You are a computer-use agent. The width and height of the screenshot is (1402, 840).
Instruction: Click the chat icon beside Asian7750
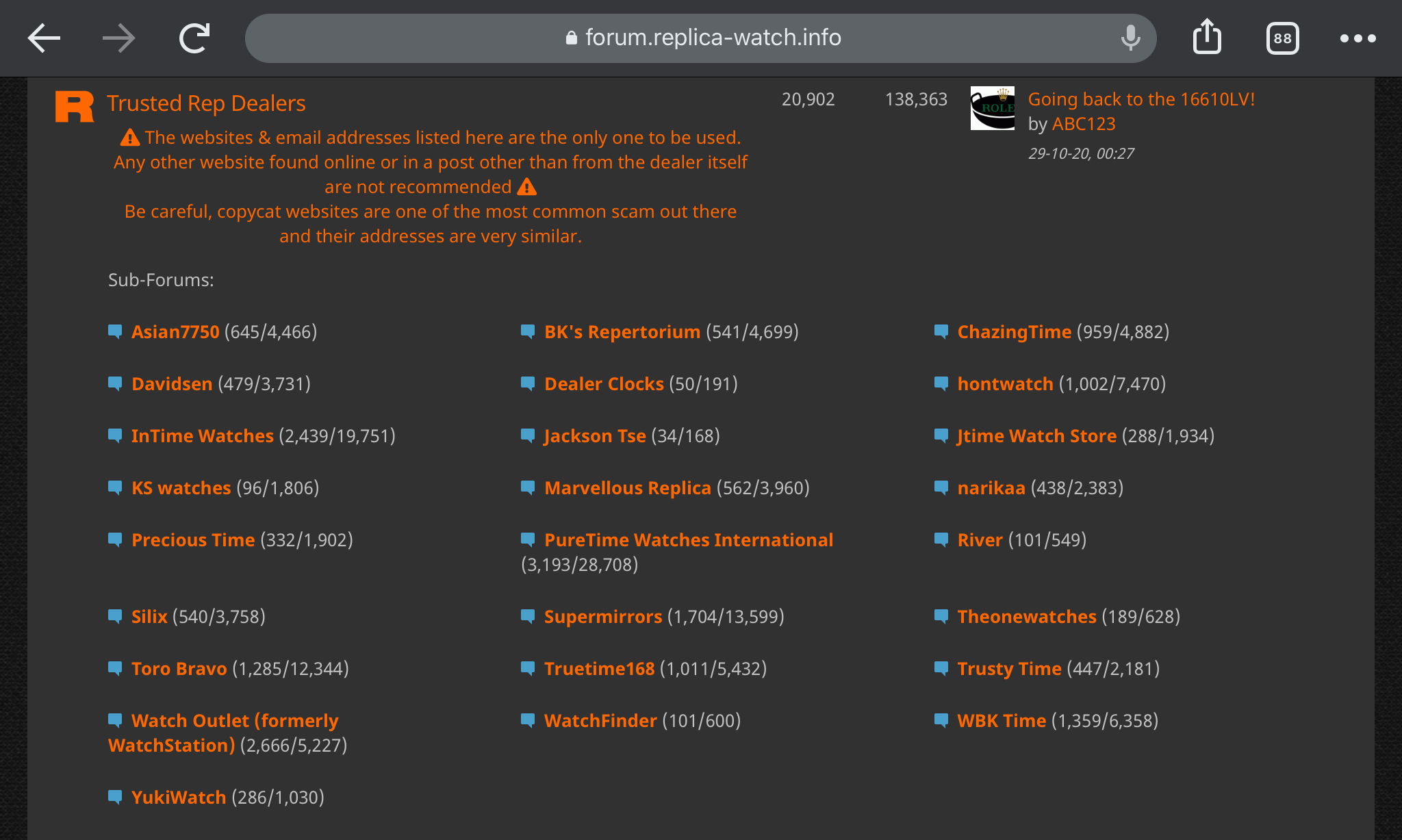[115, 331]
